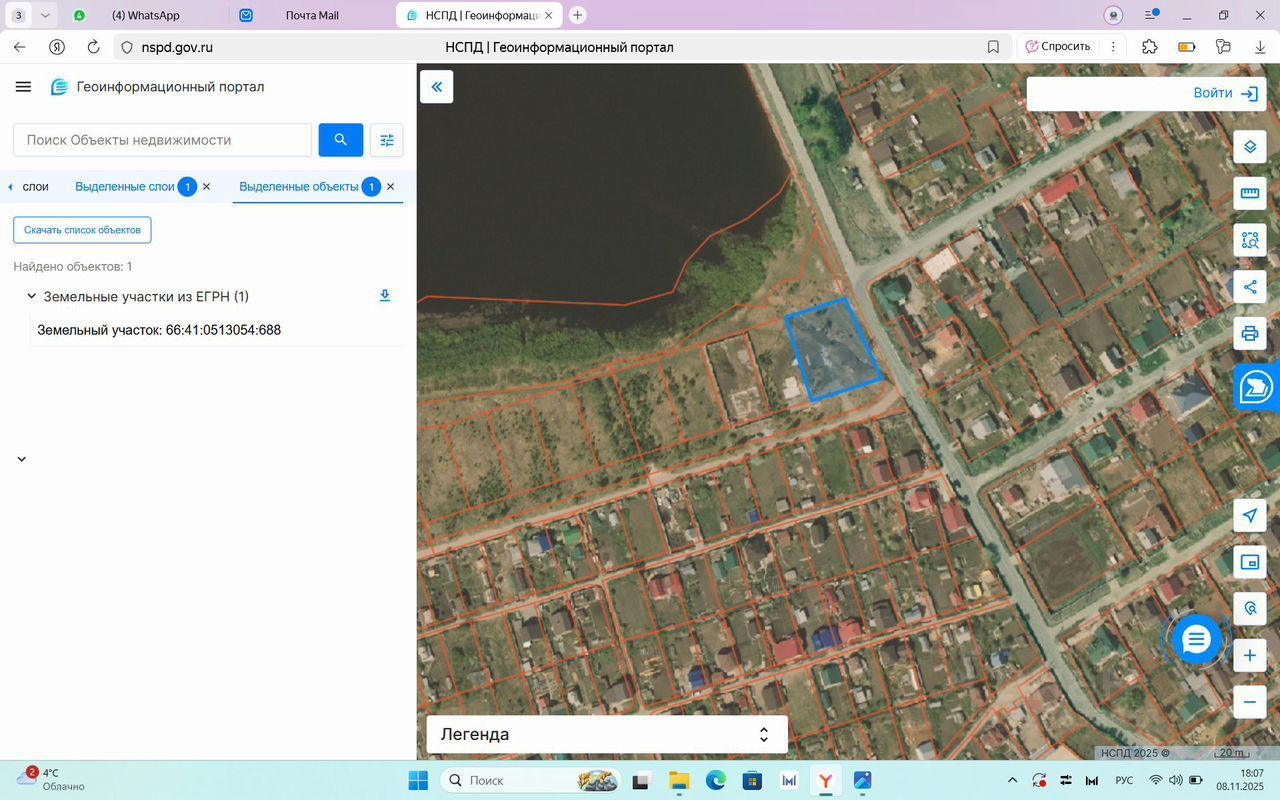This screenshot has width=1280, height=800.
Task: Close the Выделенные слои tab
Action: 207,187
